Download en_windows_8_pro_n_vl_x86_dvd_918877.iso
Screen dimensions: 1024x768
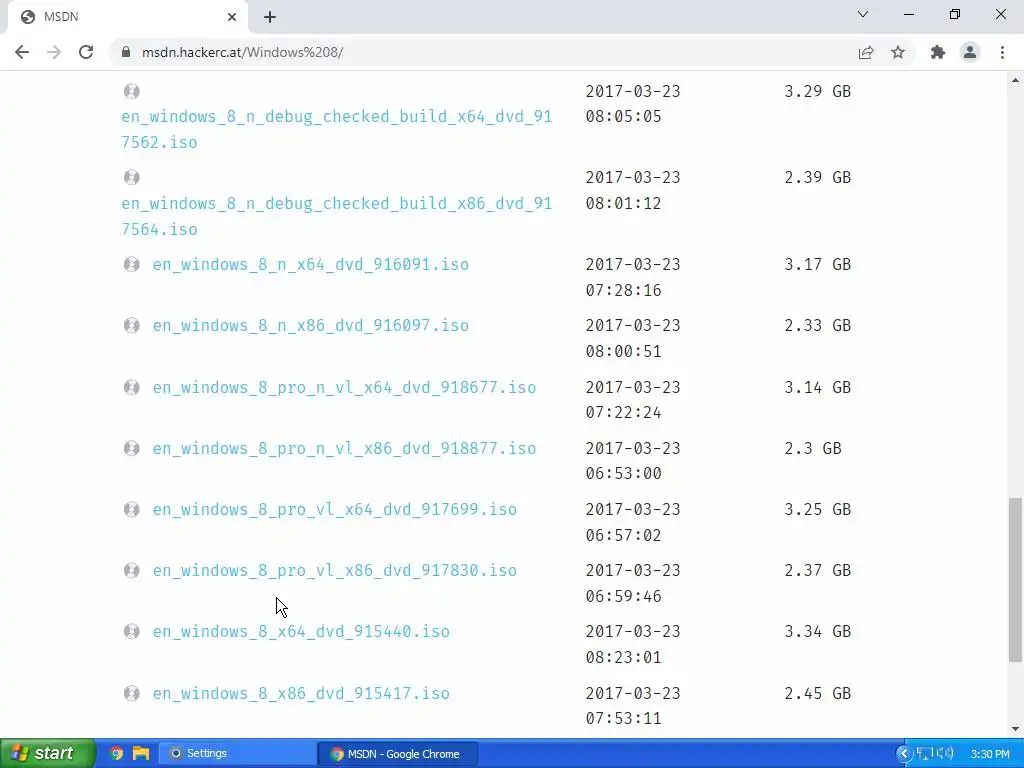coord(344,449)
